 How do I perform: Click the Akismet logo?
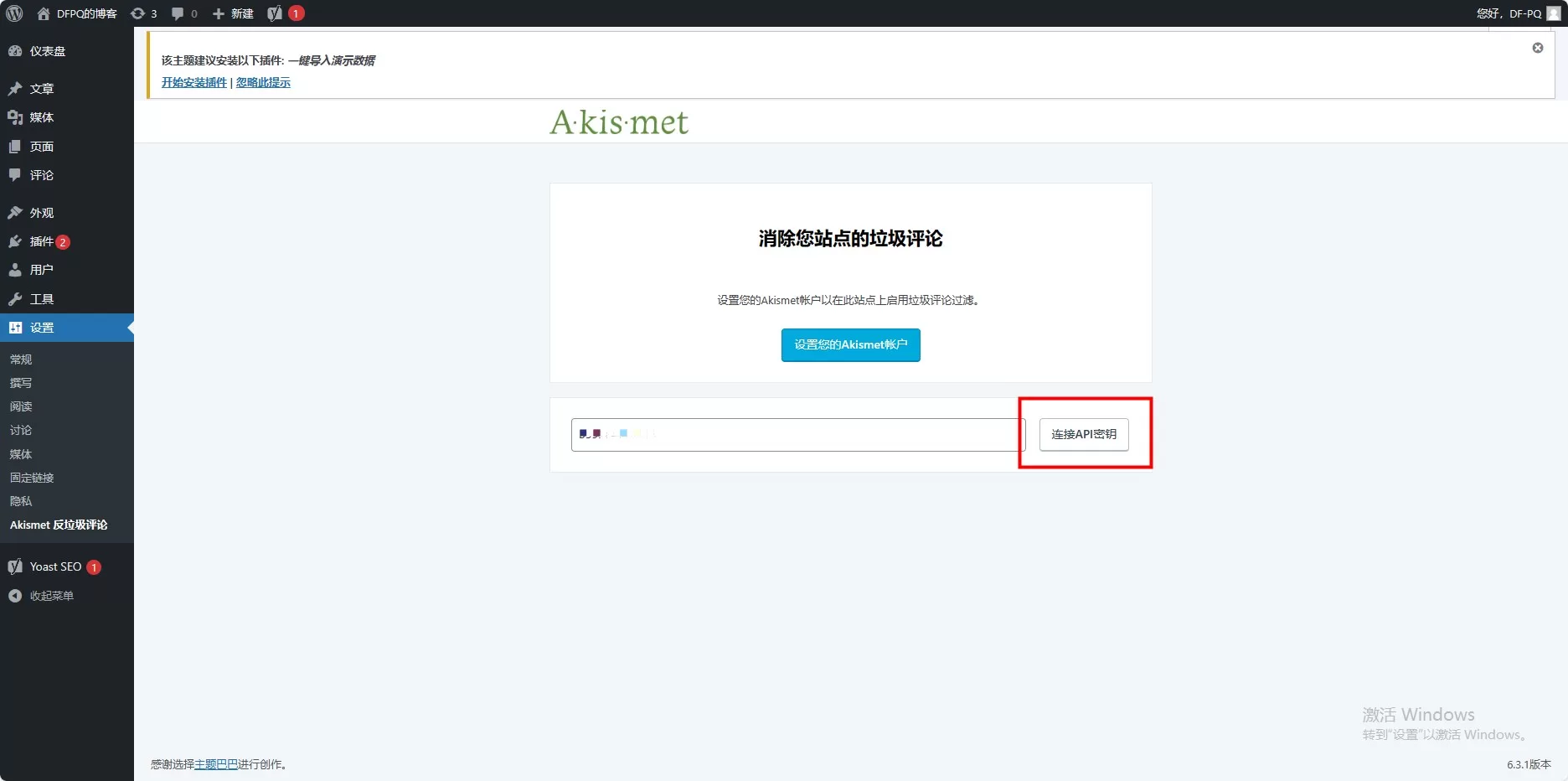[619, 122]
